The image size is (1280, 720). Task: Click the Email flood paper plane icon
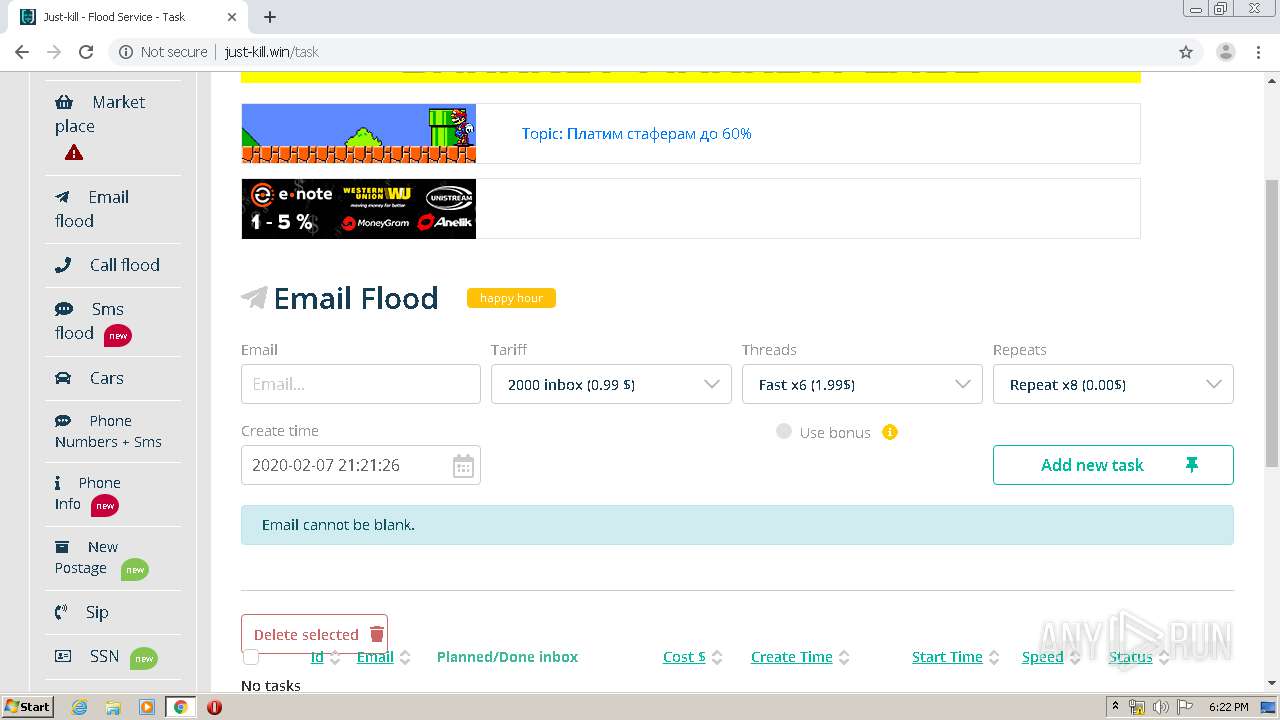coord(63,197)
